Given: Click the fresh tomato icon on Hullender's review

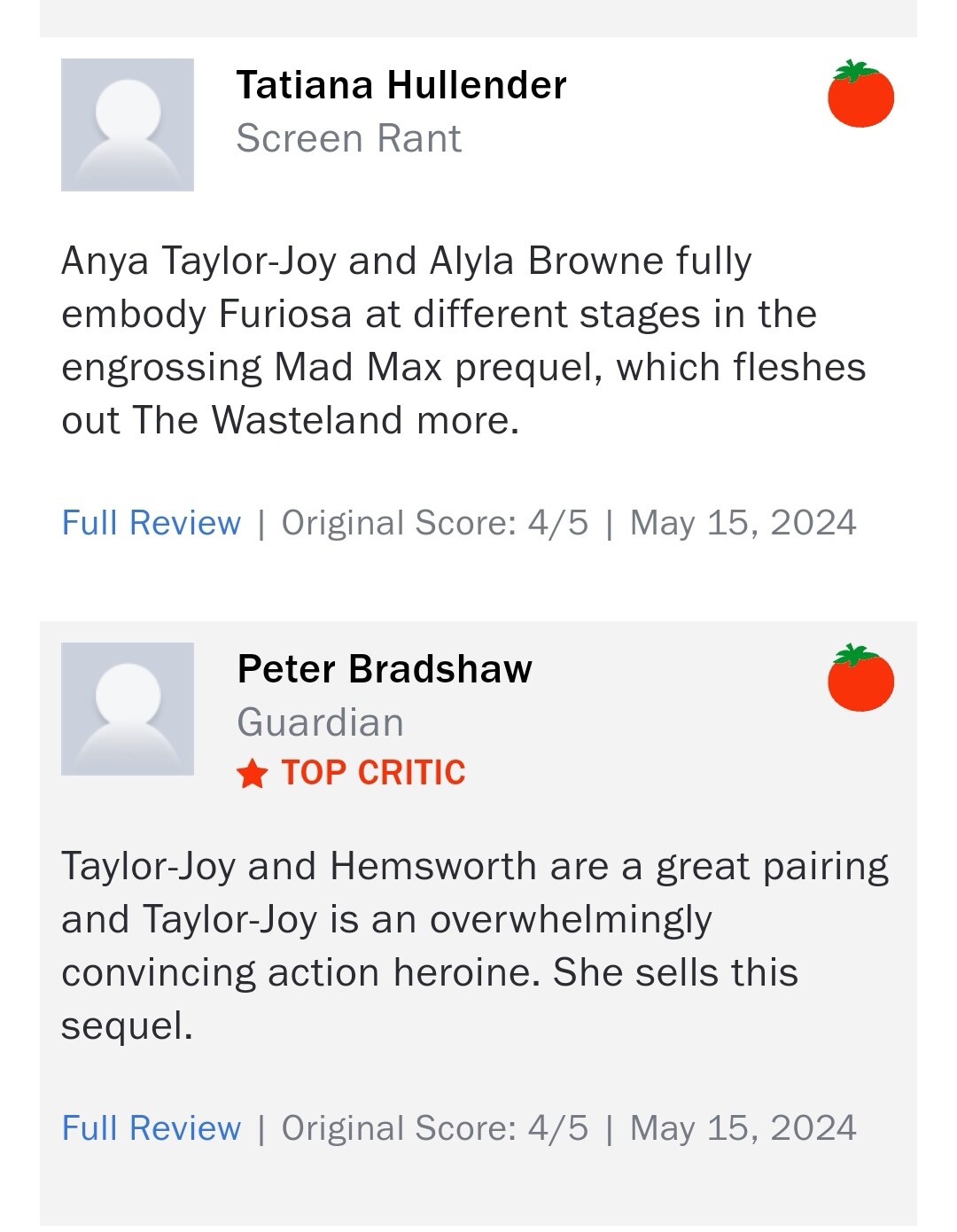Looking at the screenshot, I should pos(860,95).
